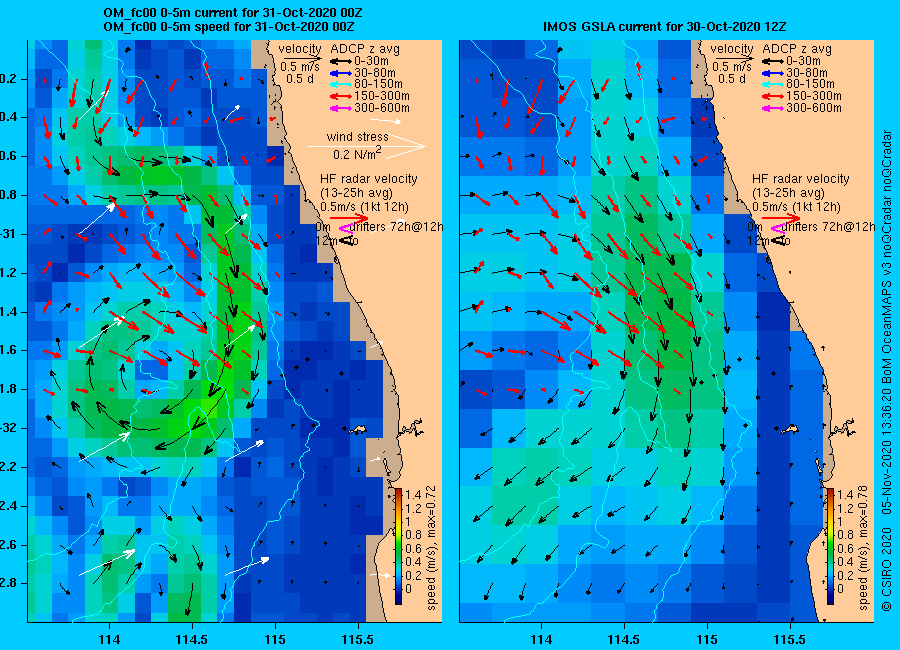Viewport: 900px width, 650px height.
Task: Click 'ADCP z avg' label in right panel
Action: pos(797,49)
